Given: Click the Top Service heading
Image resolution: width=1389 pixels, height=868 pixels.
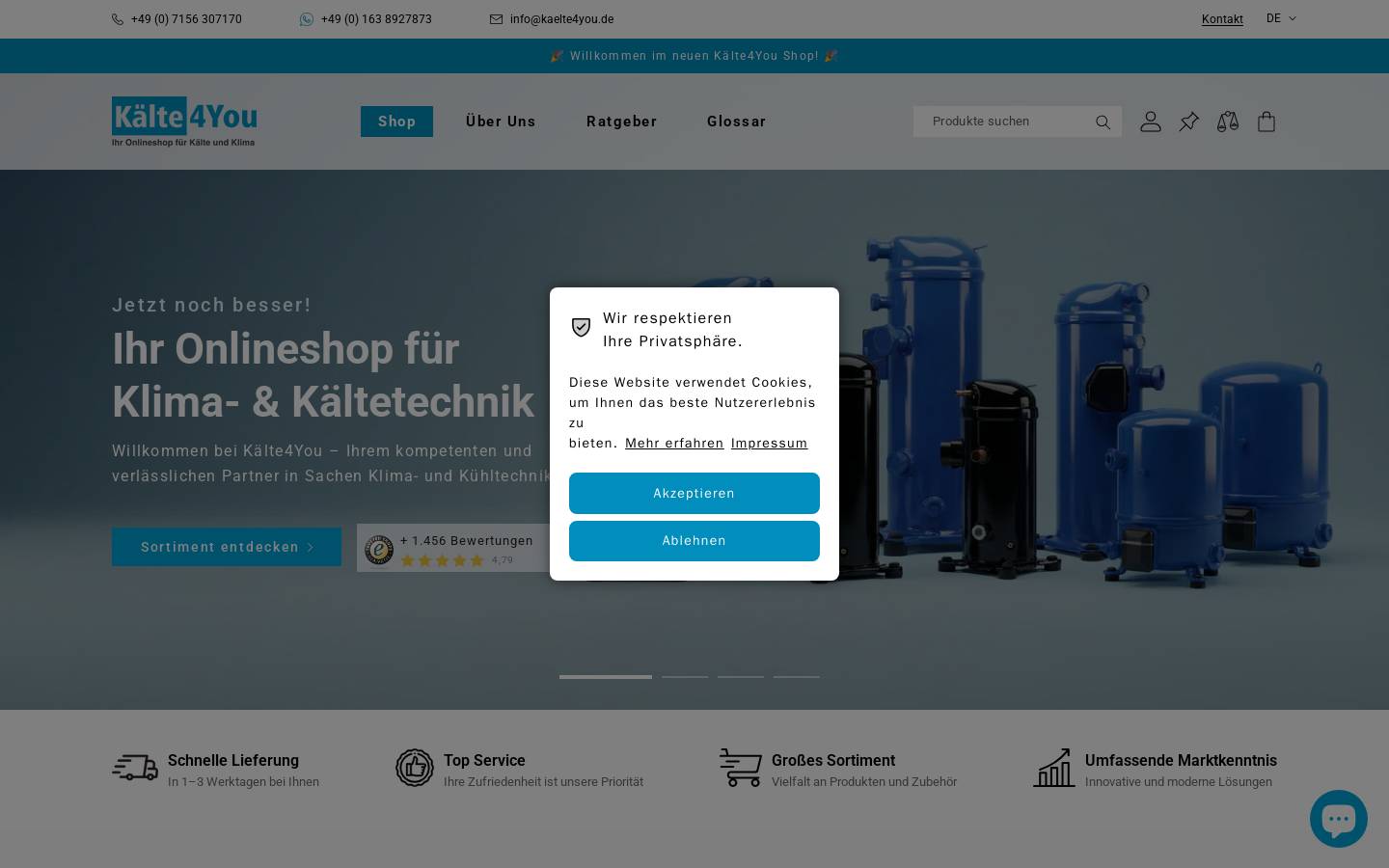Looking at the screenshot, I should (x=484, y=761).
